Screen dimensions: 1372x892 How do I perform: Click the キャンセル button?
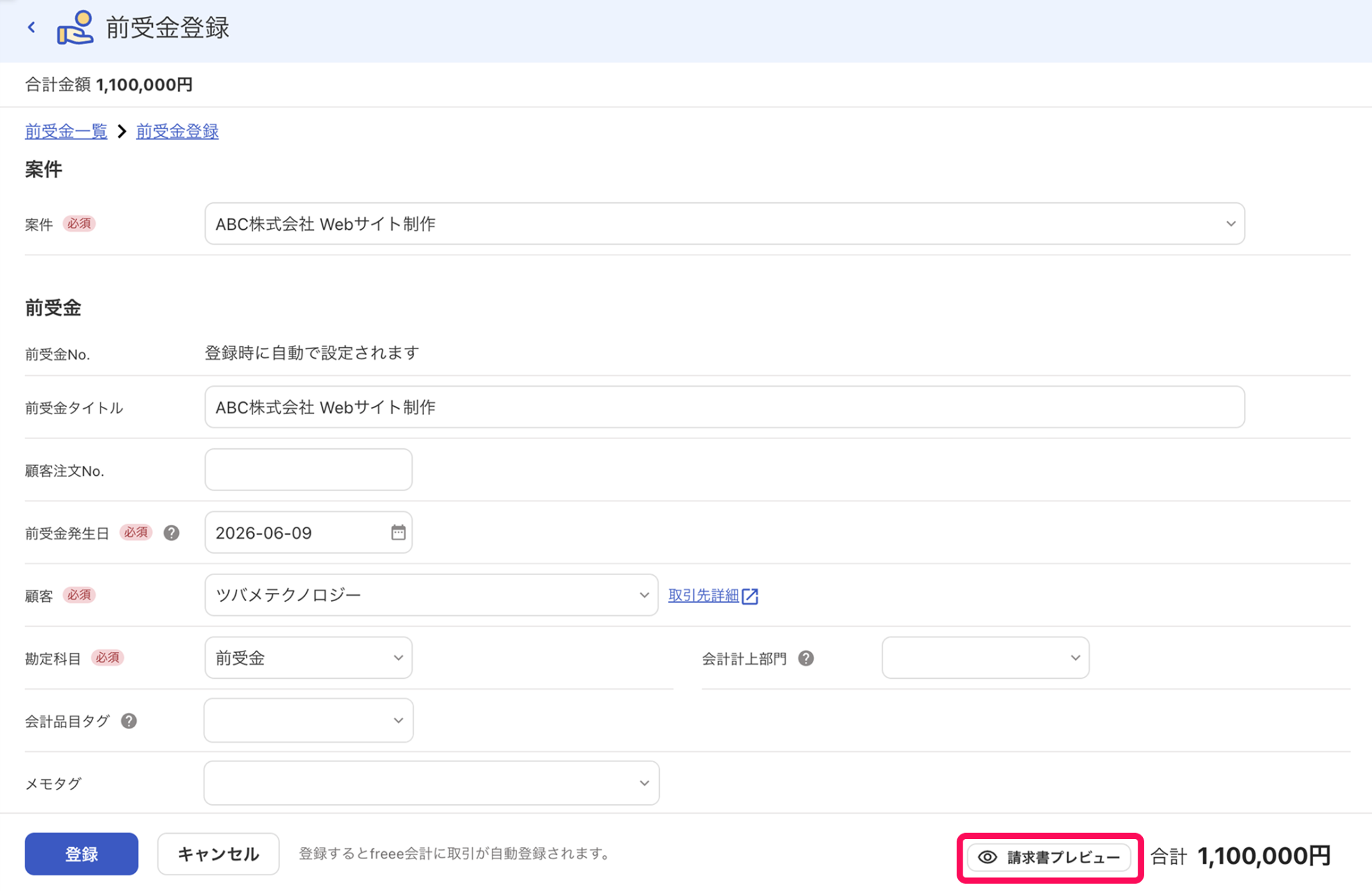218,854
